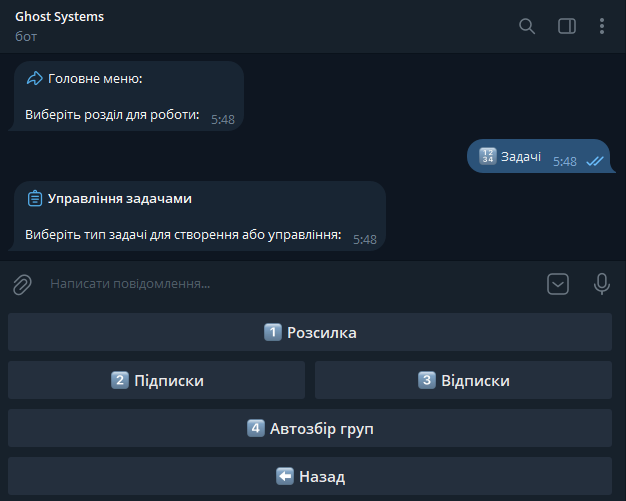The image size is (626, 501).
Task: Open the Ghost Systems chat profile title
Action: click(x=60, y=17)
